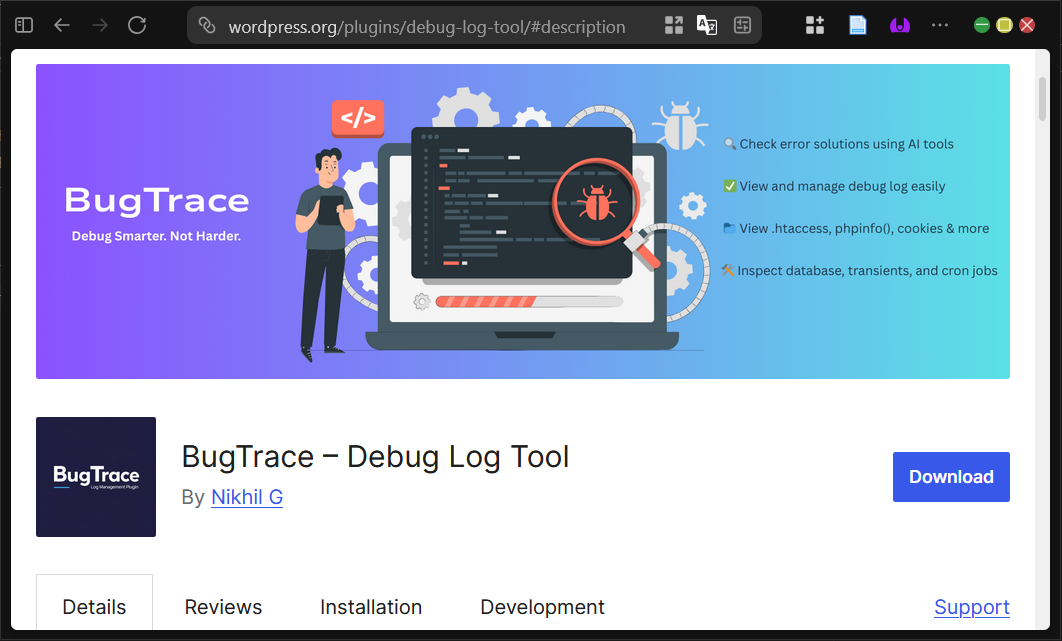The height and width of the screenshot is (641, 1062).
Task: Click the BugTrace – Debug Log Tool title
Action: [x=375, y=457]
